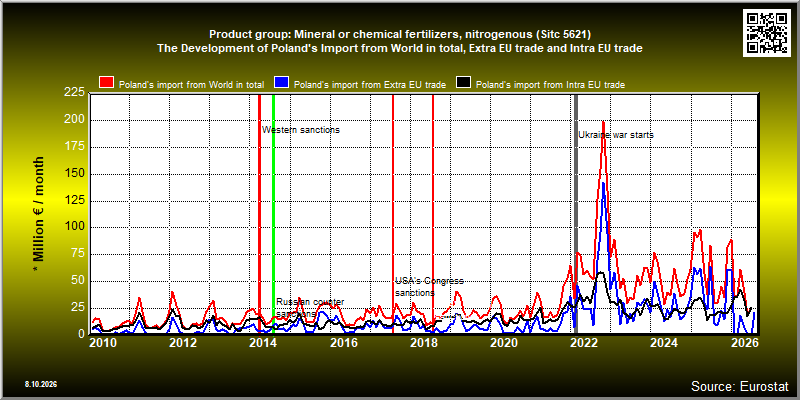Viewport: 800px width, 400px height.
Task: Select legend label 'Poland's import from Extra EU trade'
Action: [370, 85]
